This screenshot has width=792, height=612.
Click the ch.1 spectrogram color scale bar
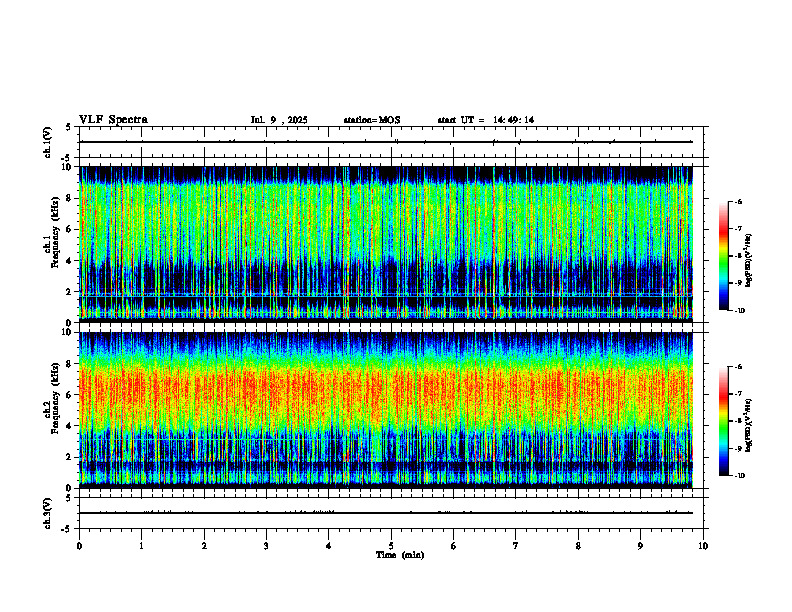pyautogui.click(x=723, y=256)
